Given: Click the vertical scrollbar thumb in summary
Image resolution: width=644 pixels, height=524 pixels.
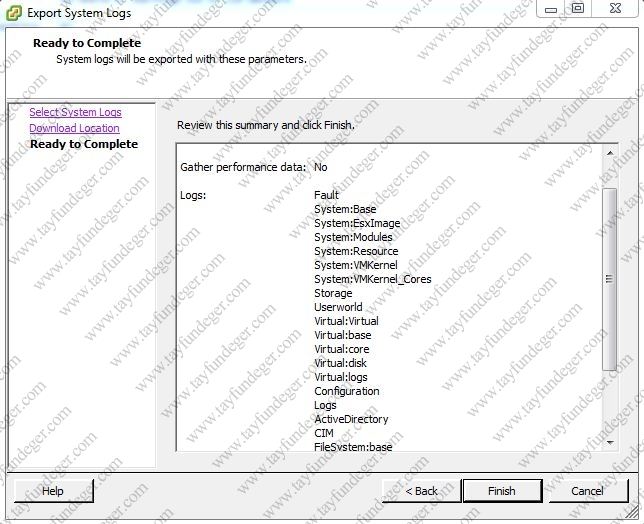Looking at the screenshot, I should 610,279.
